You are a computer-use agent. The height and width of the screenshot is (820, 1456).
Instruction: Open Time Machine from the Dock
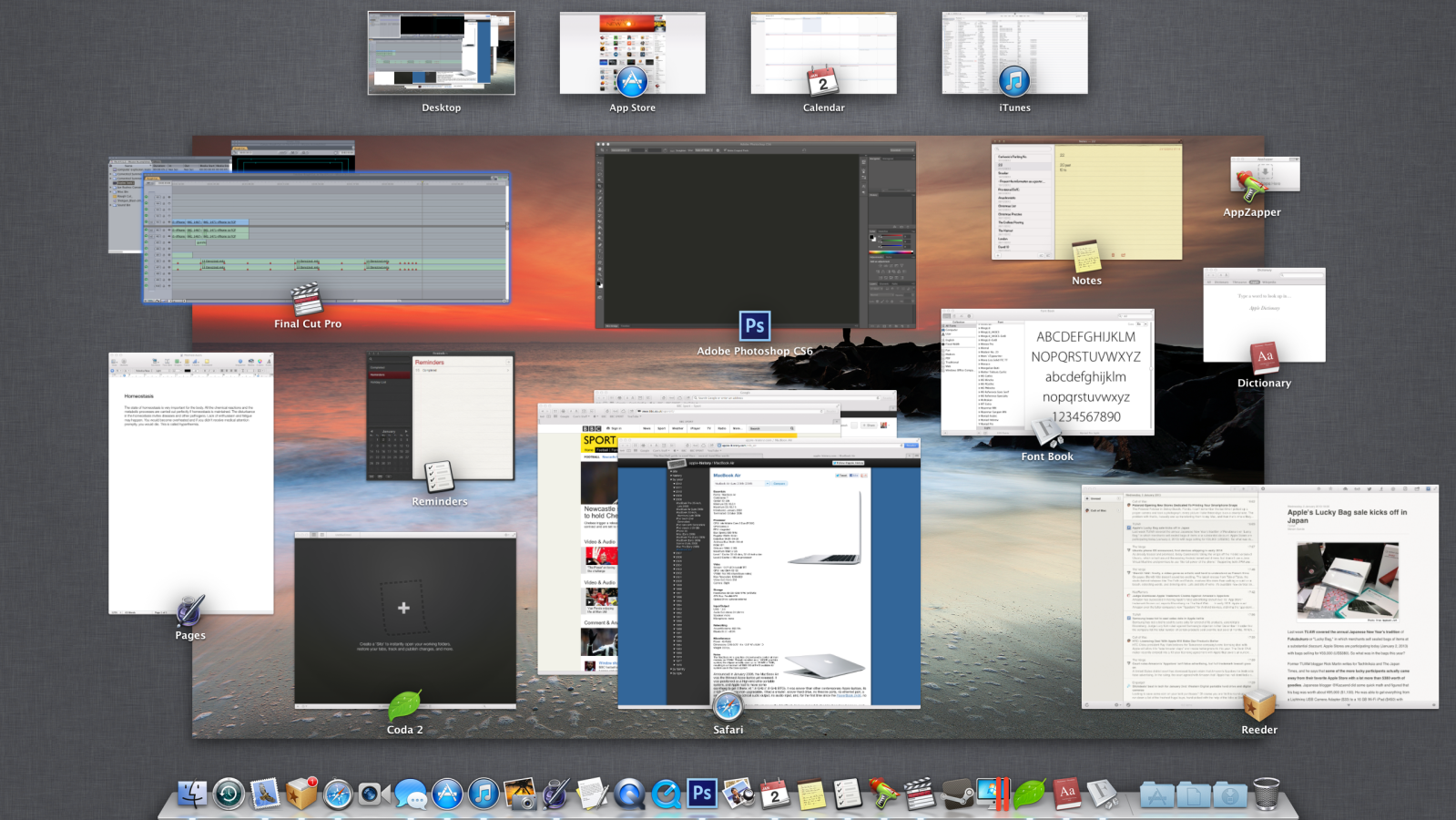(229, 794)
